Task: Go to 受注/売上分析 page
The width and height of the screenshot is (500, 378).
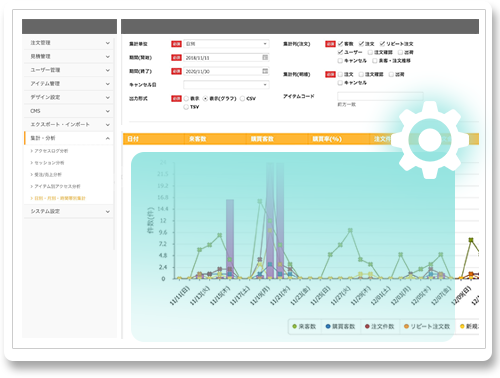Action: tap(48, 174)
